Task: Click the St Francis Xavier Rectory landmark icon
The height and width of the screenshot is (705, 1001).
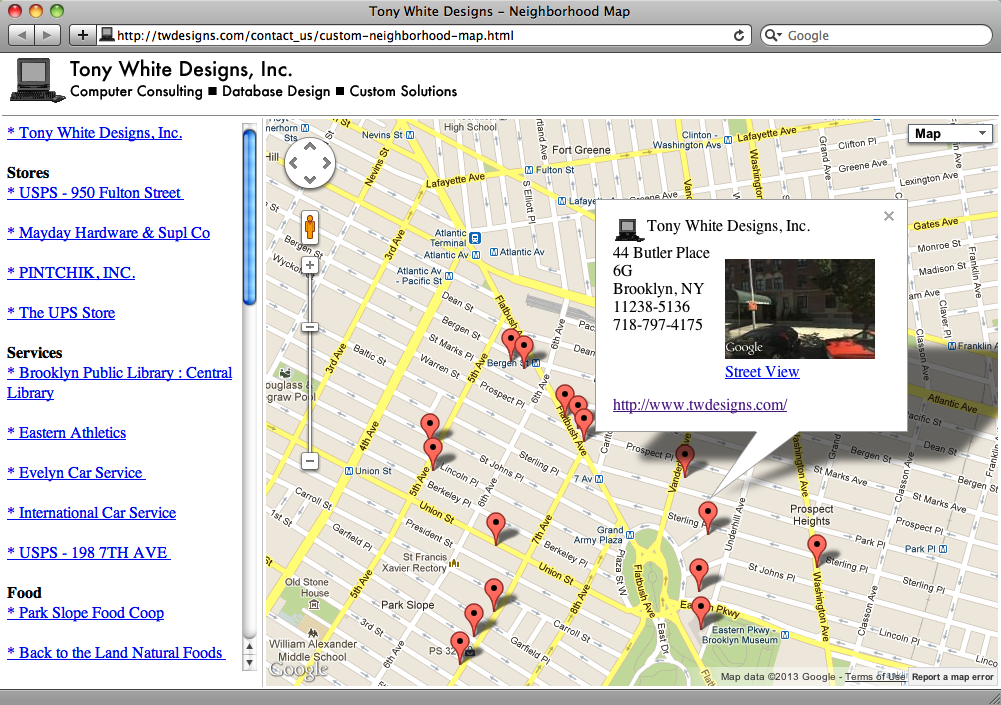Action: (x=454, y=563)
